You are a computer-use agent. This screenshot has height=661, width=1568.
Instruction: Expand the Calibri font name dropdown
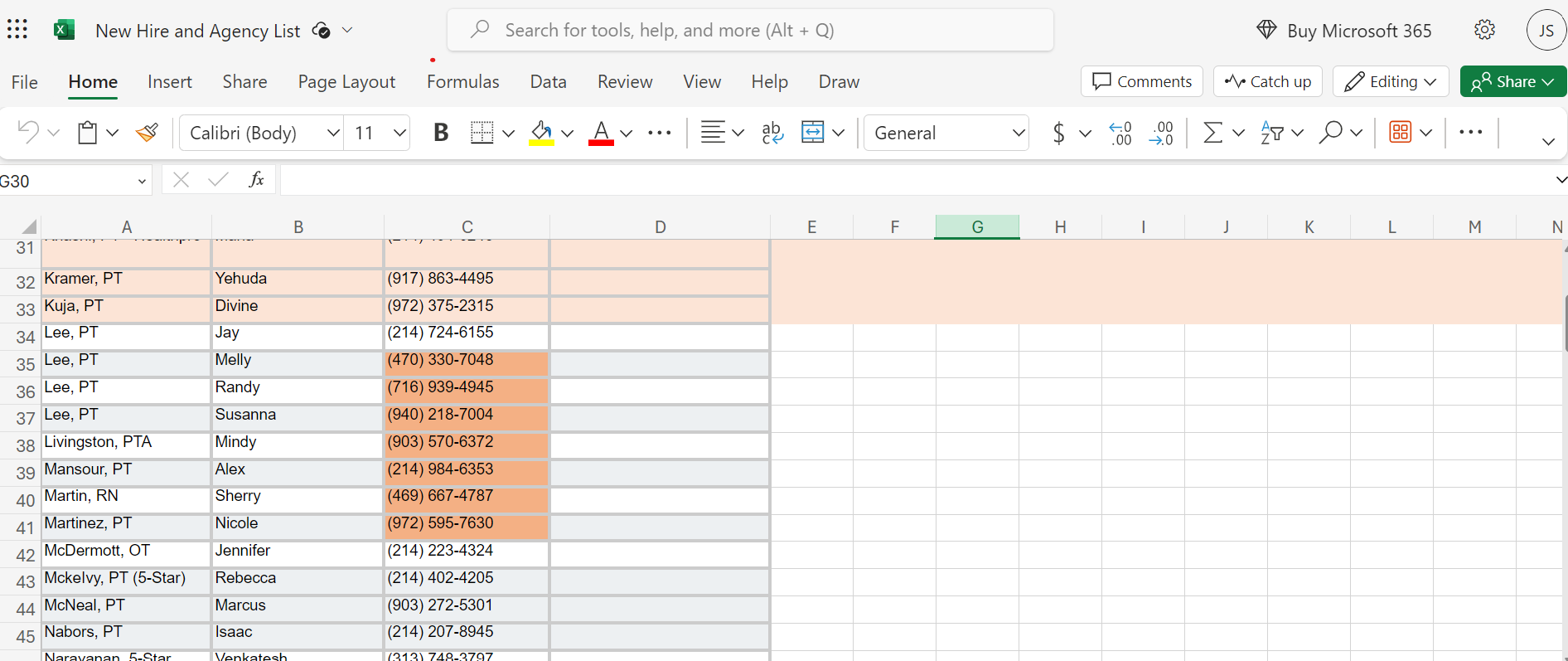[333, 133]
